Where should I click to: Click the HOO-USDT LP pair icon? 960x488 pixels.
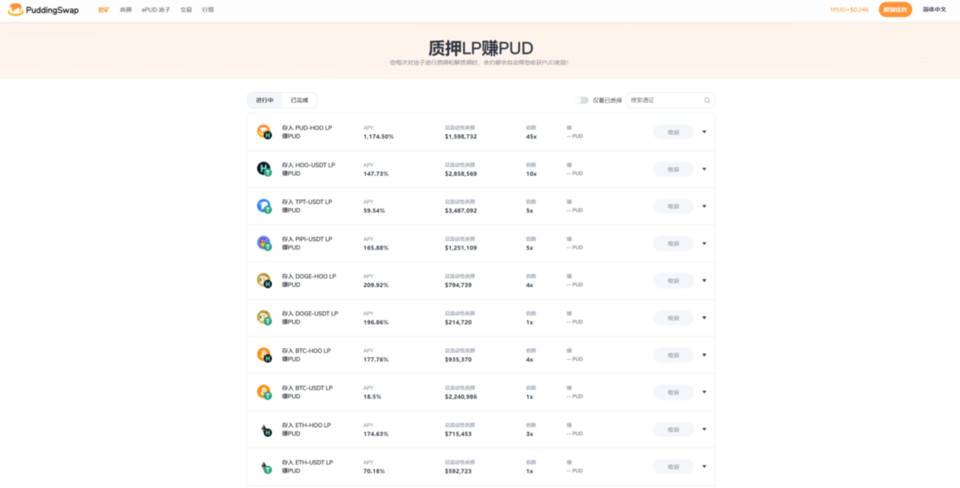(x=264, y=169)
